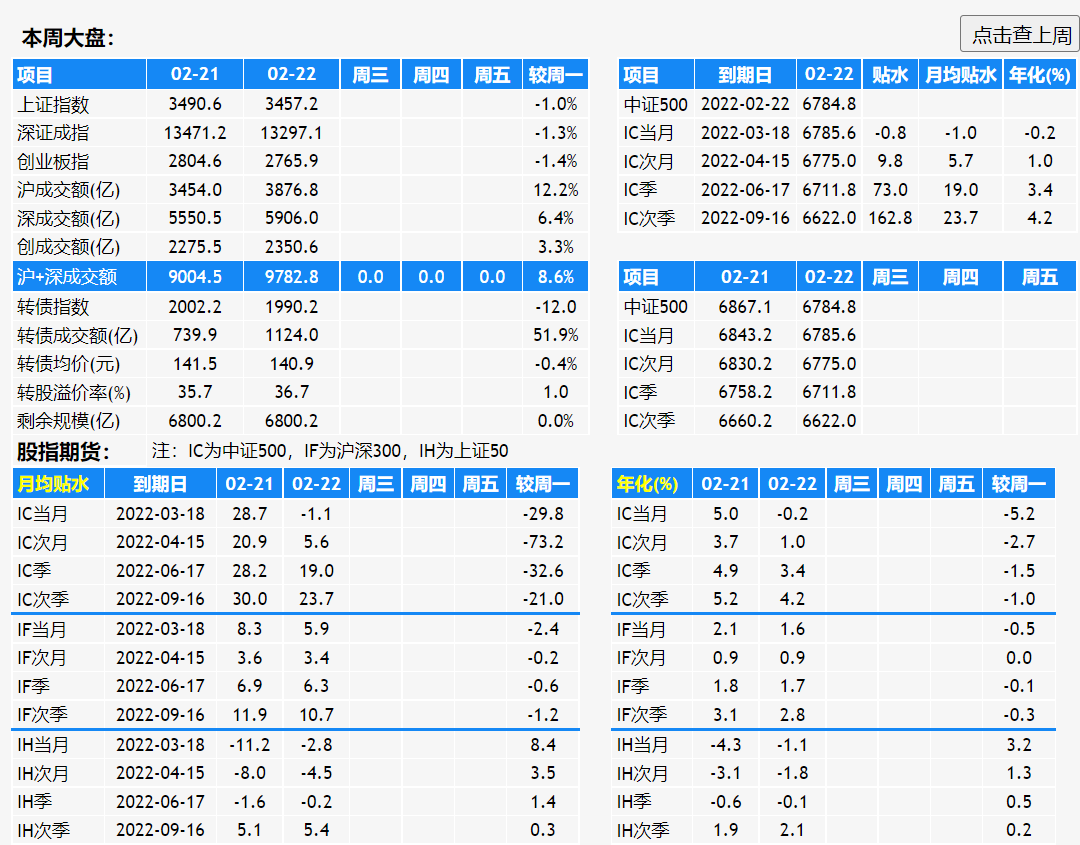The width and height of the screenshot is (1080, 845).
Task: Click the 6867.1 value for 中证500
Action: 745,306
